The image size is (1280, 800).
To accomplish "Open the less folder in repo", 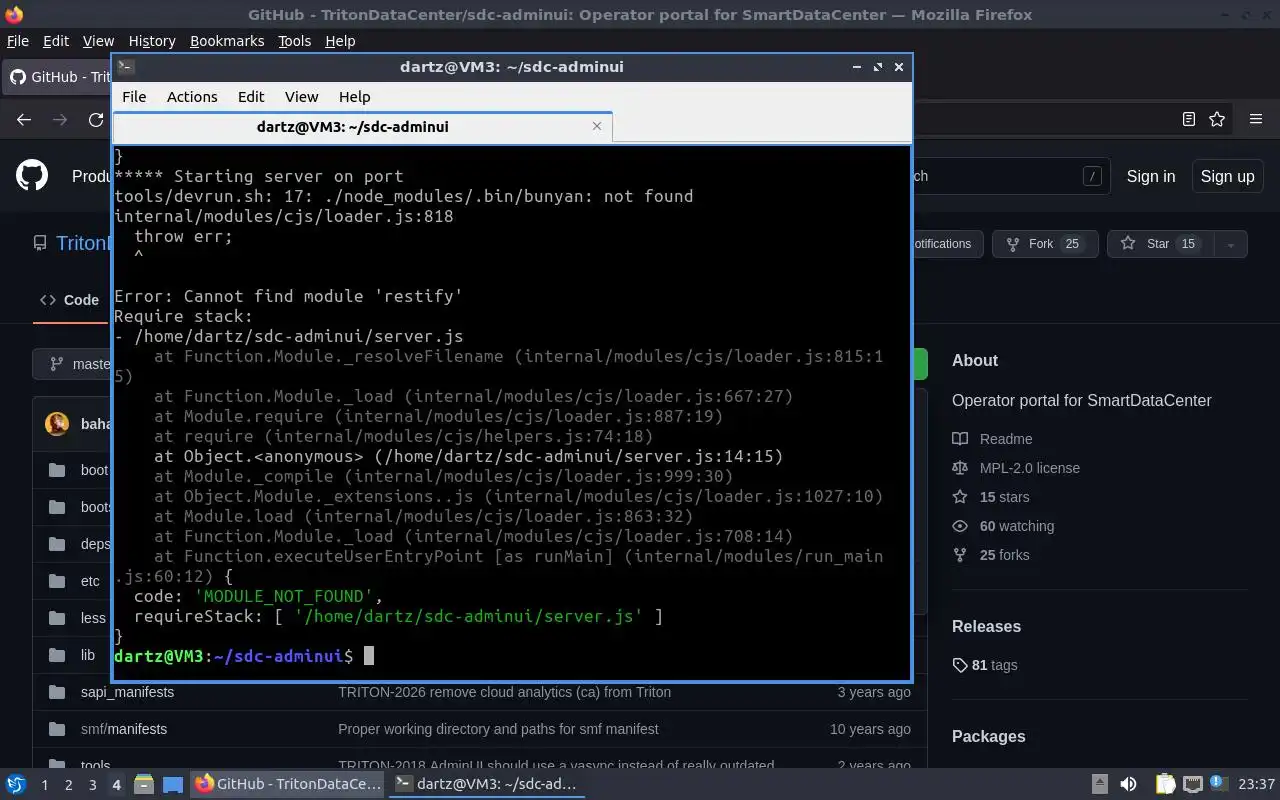I will click(93, 618).
